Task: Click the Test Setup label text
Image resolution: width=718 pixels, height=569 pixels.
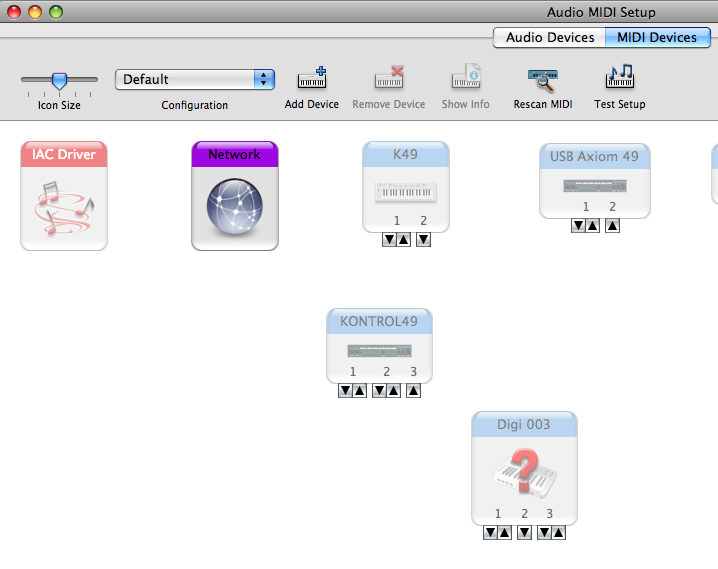Action: [x=620, y=104]
